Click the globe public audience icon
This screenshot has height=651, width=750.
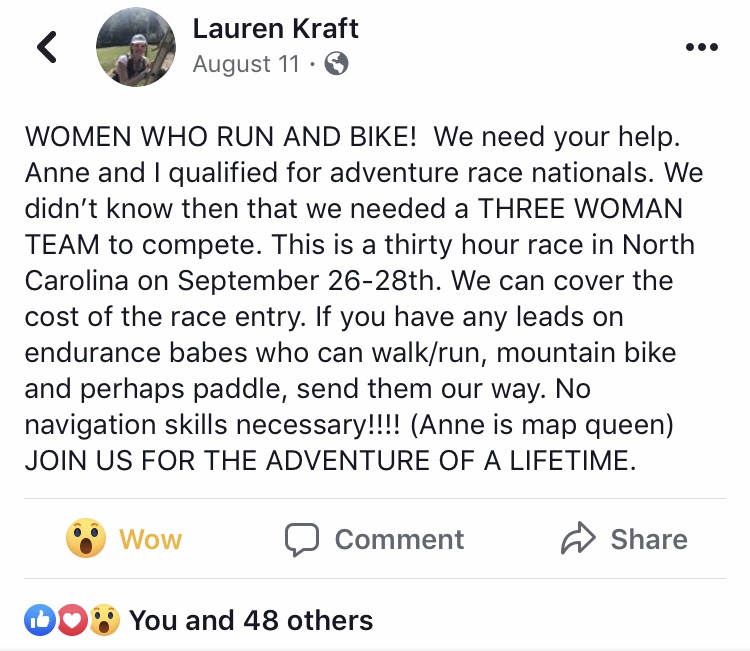tap(337, 65)
